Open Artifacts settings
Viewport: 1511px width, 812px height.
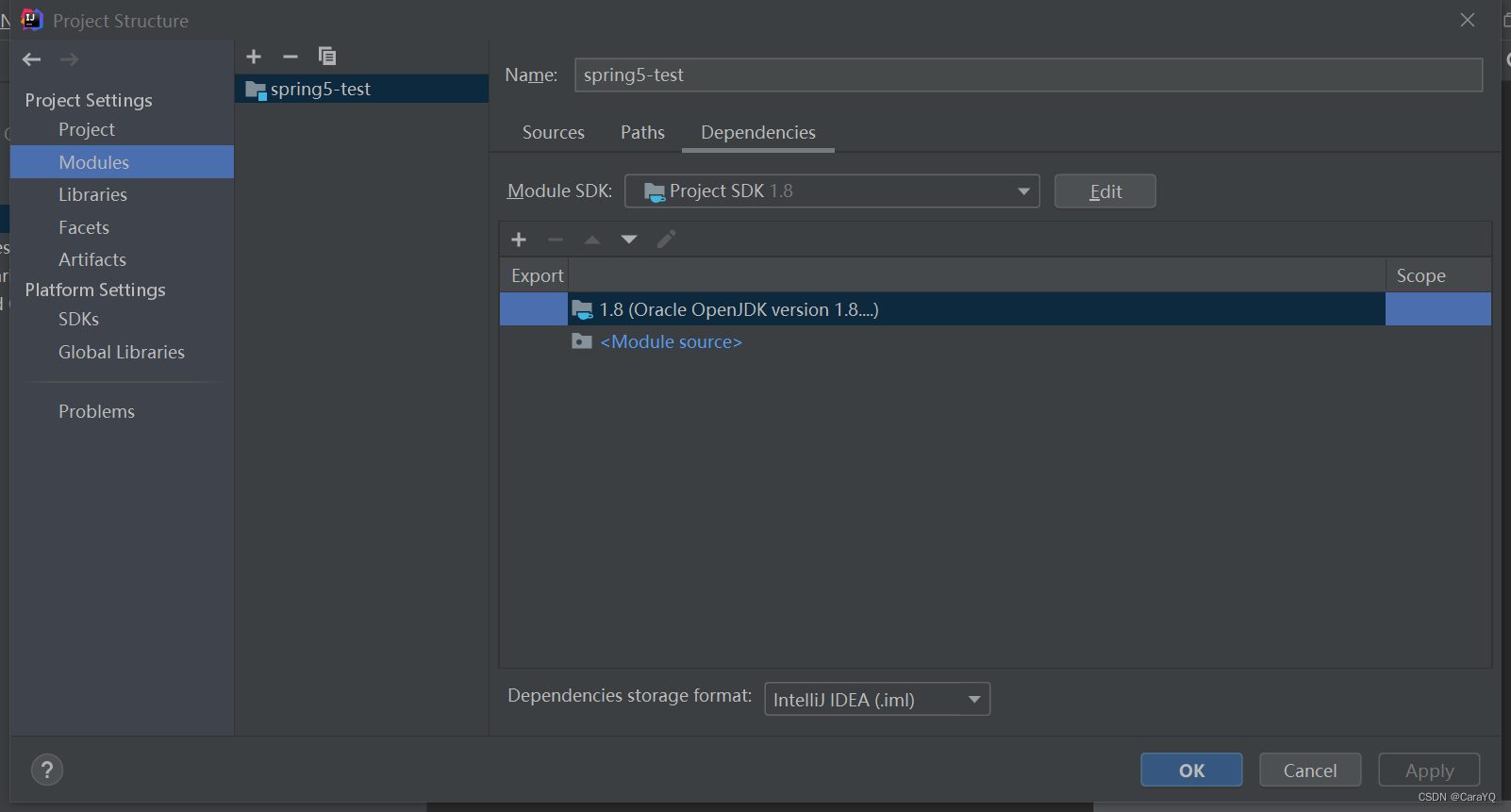point(92,259)
